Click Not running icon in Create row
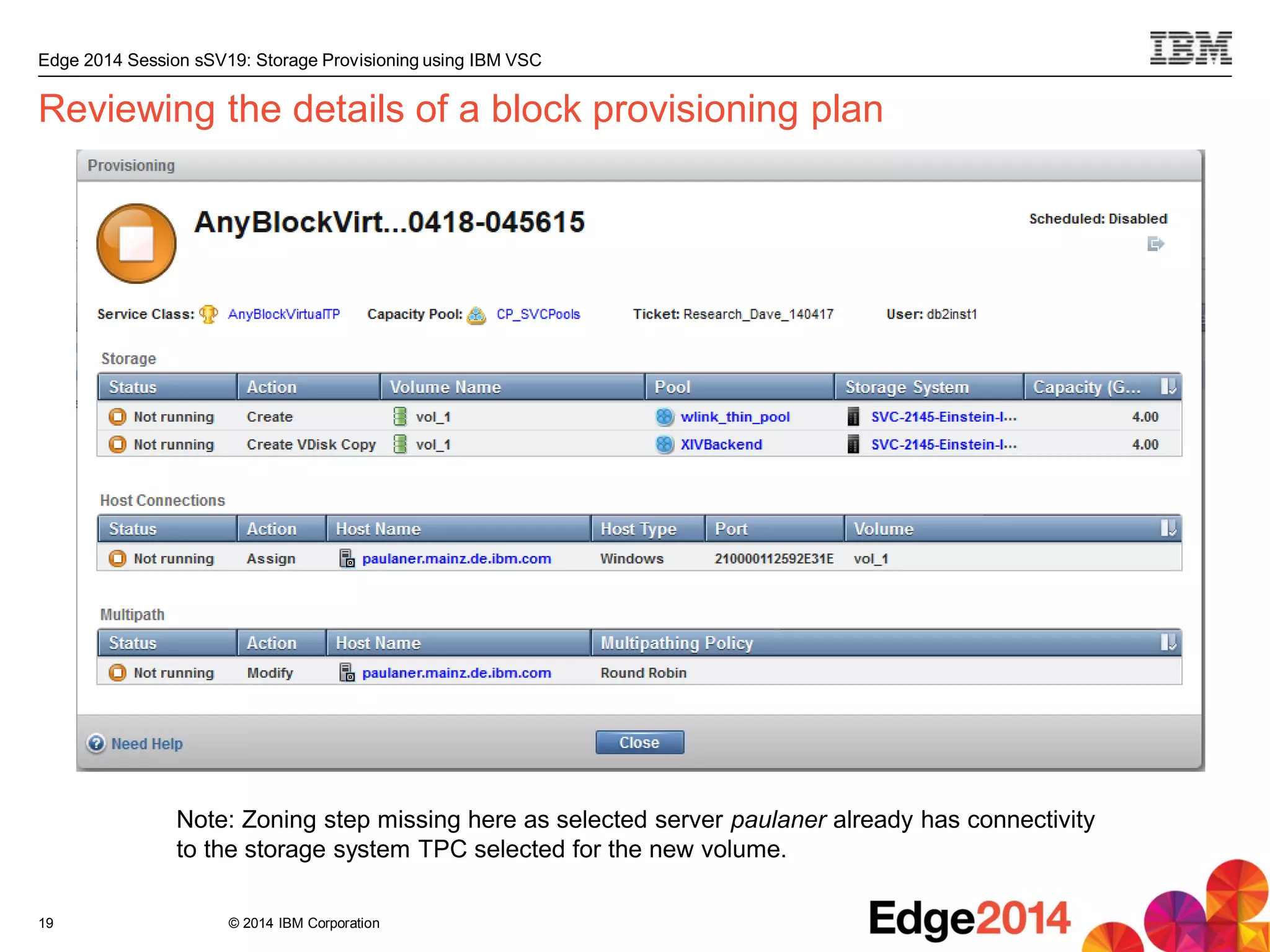 117,416
